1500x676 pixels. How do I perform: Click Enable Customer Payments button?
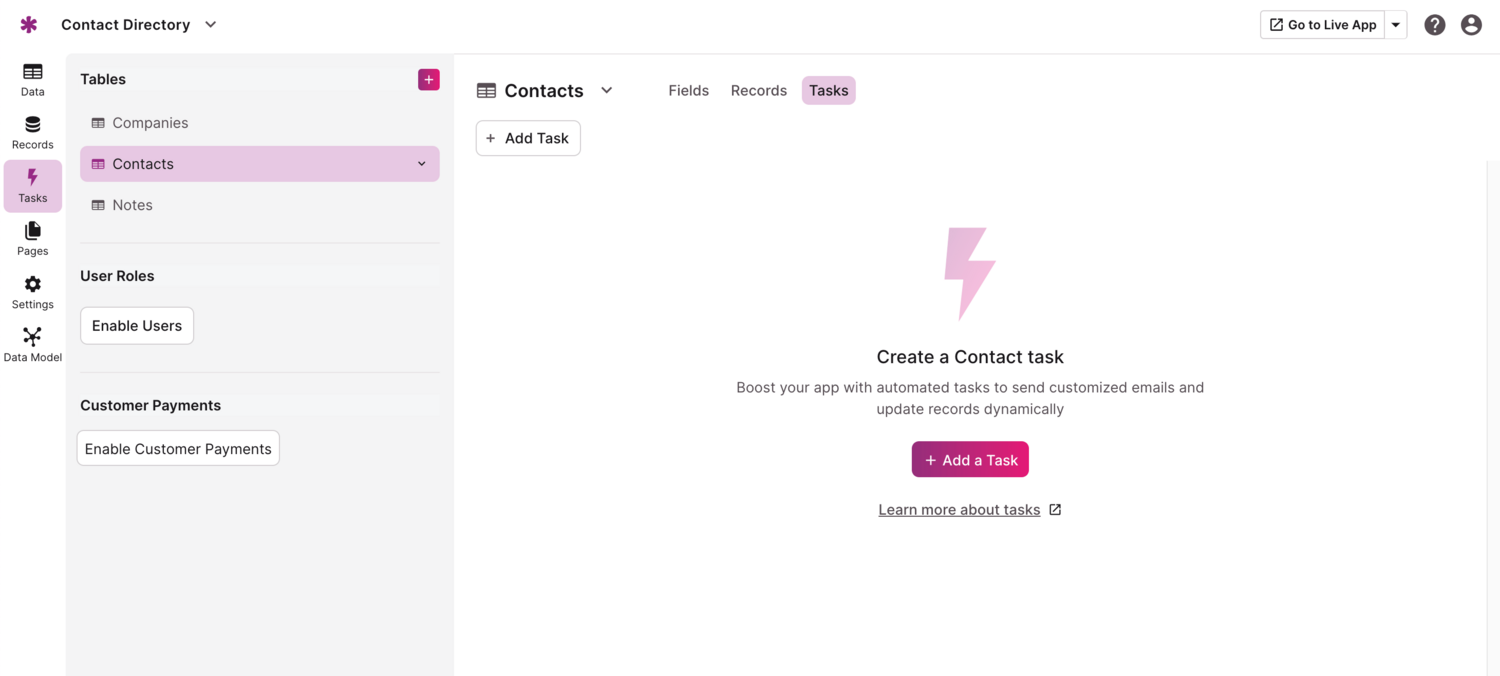[x=178, y=449]
